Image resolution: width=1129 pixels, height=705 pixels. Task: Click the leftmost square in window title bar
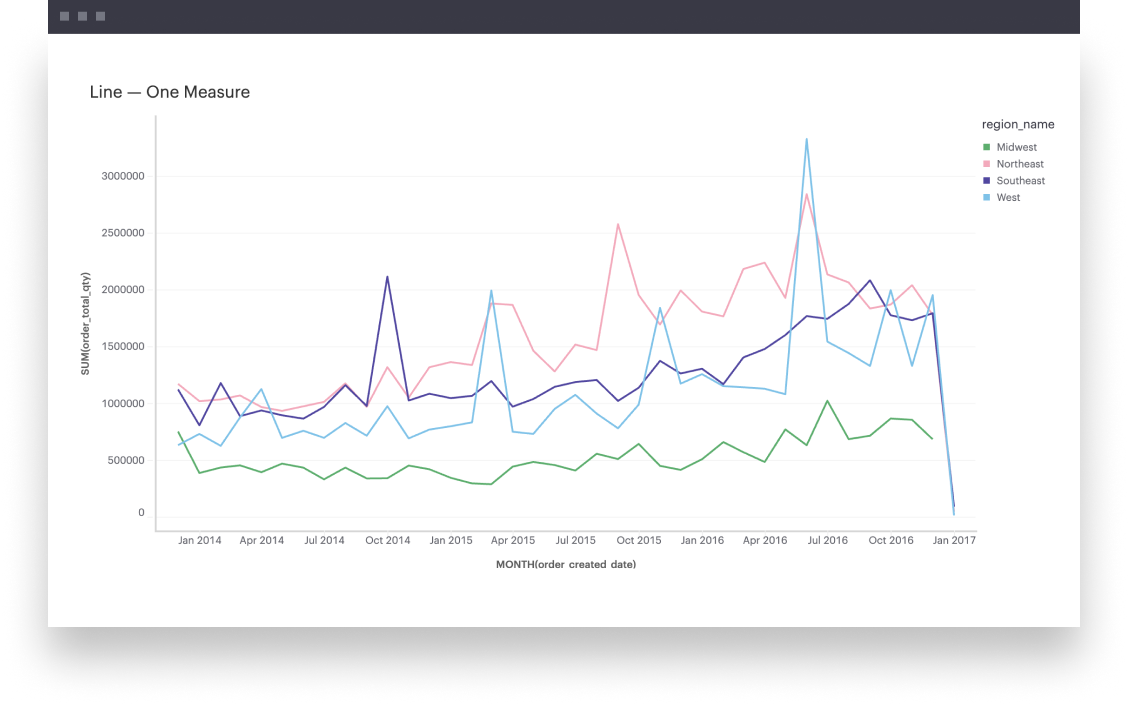pyautogui.click(x=65, y=16)
